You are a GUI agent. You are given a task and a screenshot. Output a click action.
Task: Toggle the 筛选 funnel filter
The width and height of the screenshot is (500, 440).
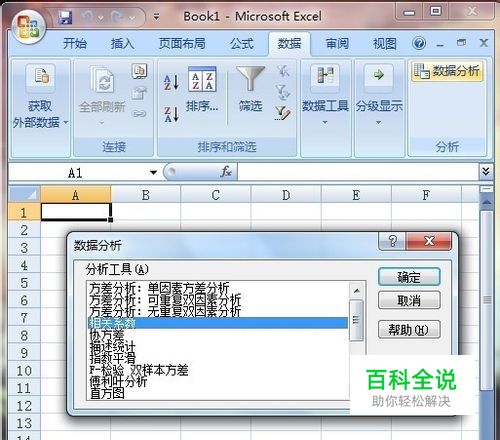point(250,79)
